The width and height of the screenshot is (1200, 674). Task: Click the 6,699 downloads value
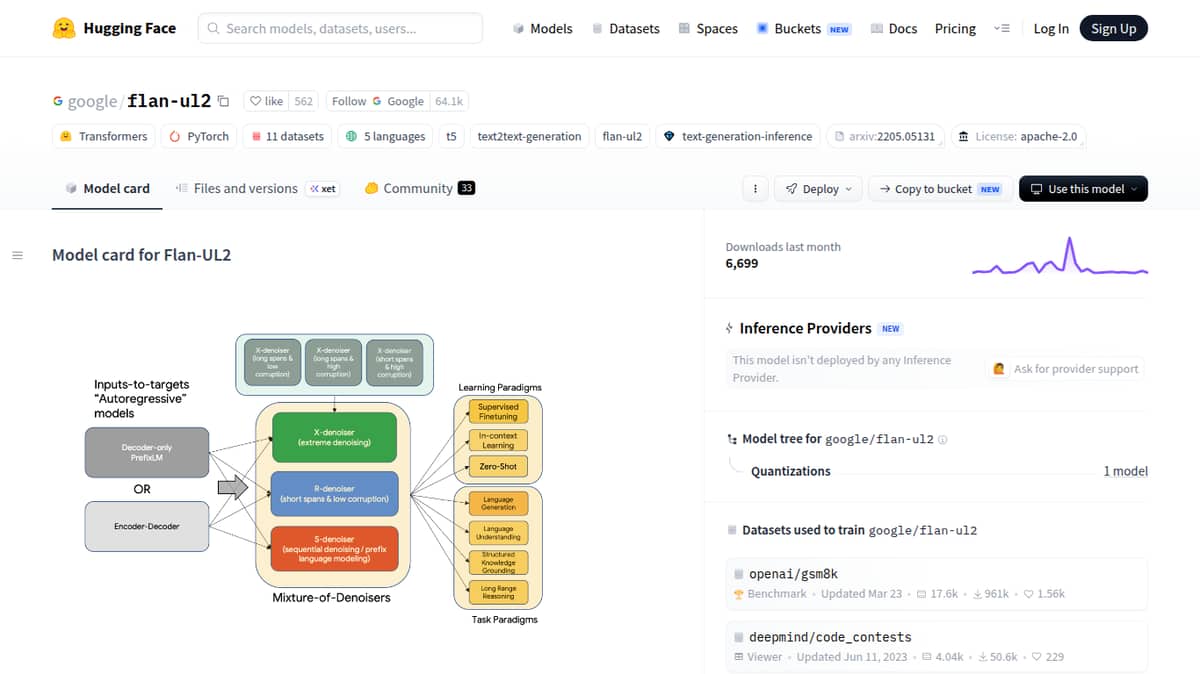(x=742, y=264)
